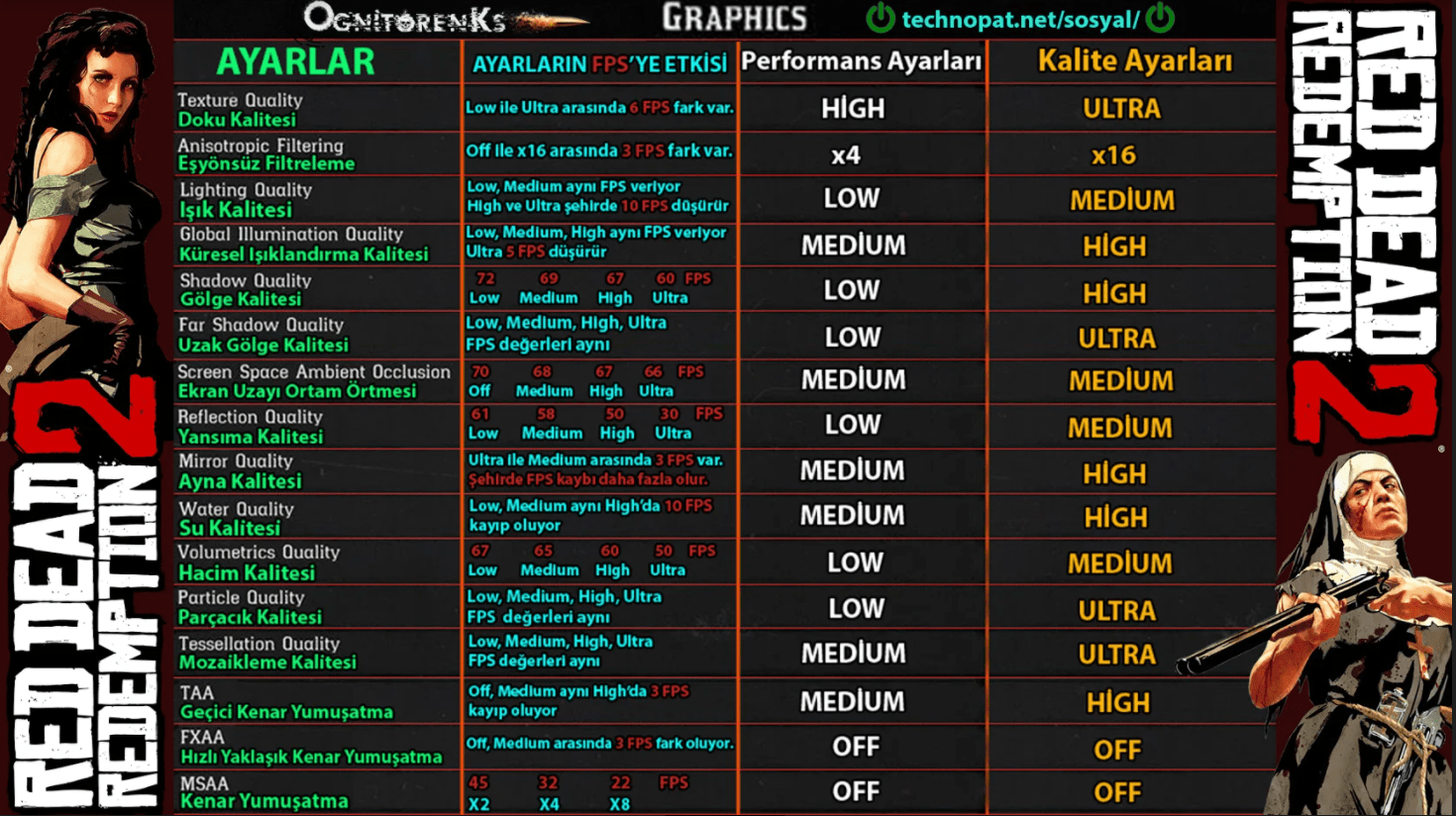Screen dimensions: 1456x816
Task: Click the Eşyönsüz Filtreleme label
Action: pos(265,164)
